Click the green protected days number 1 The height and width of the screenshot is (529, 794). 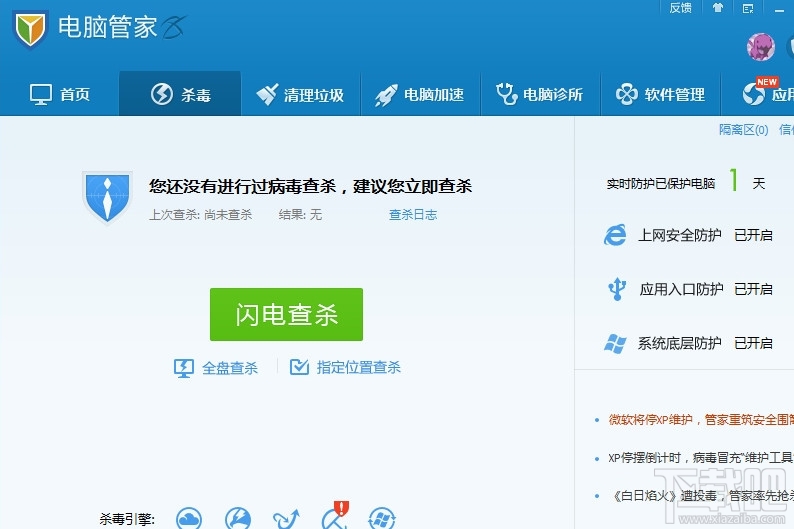734,180
